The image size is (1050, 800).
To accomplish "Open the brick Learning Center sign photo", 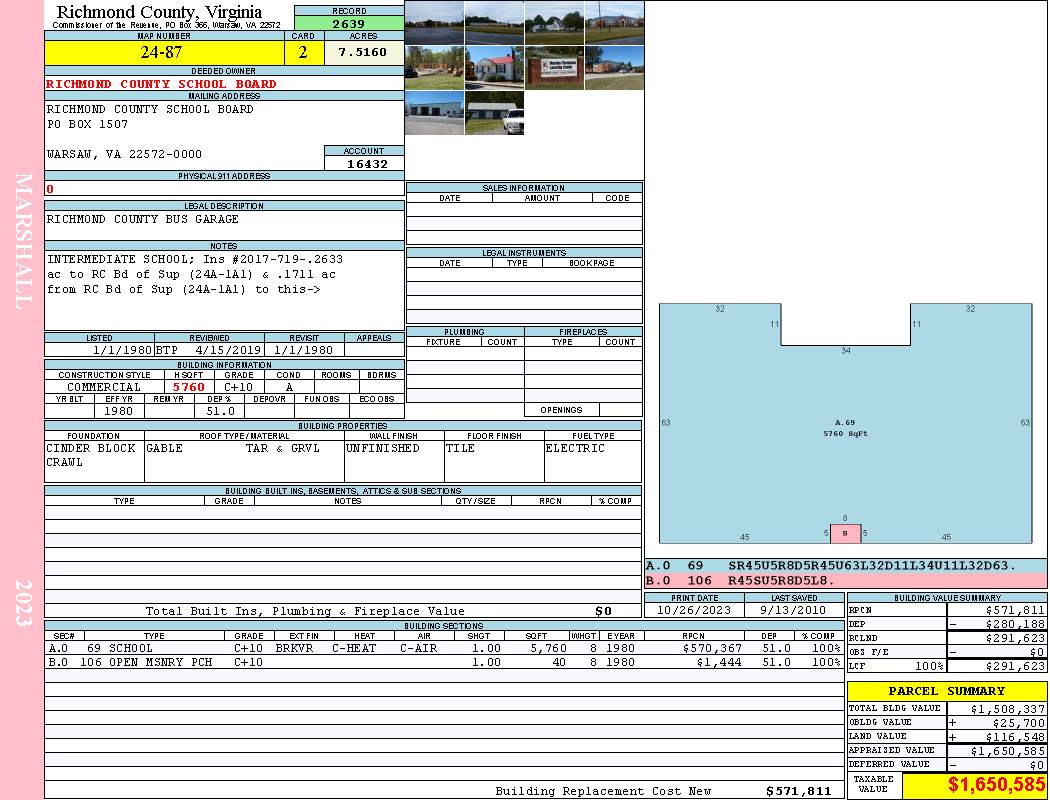I will [554, 68].
